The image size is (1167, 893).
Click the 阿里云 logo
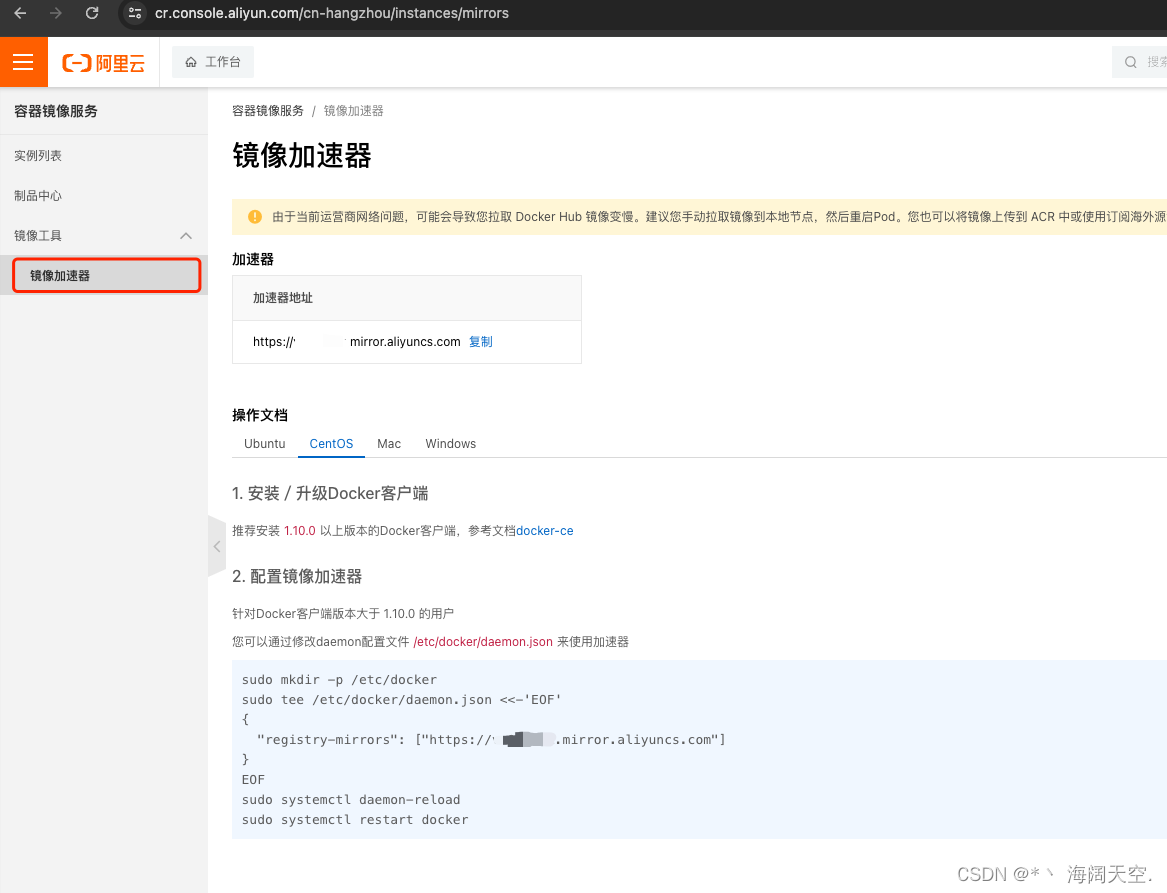pos(103,63)
